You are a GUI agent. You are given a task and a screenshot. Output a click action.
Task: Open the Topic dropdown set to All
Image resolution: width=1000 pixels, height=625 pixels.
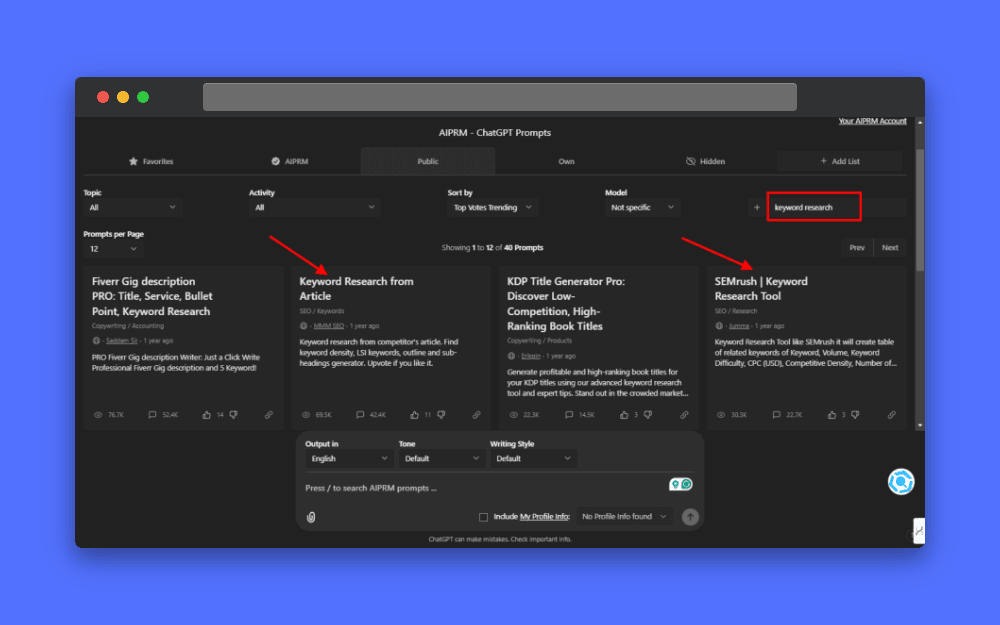tap(133, 207)
